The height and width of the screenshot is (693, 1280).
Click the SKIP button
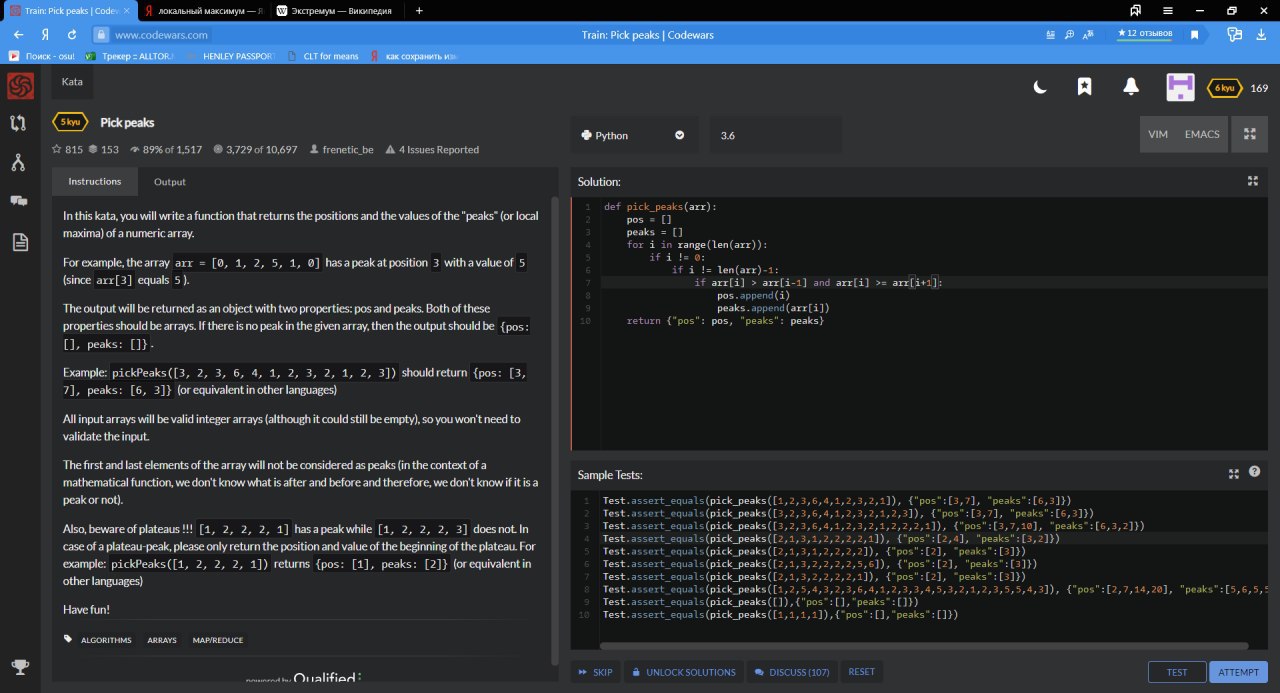click(596, 672)
